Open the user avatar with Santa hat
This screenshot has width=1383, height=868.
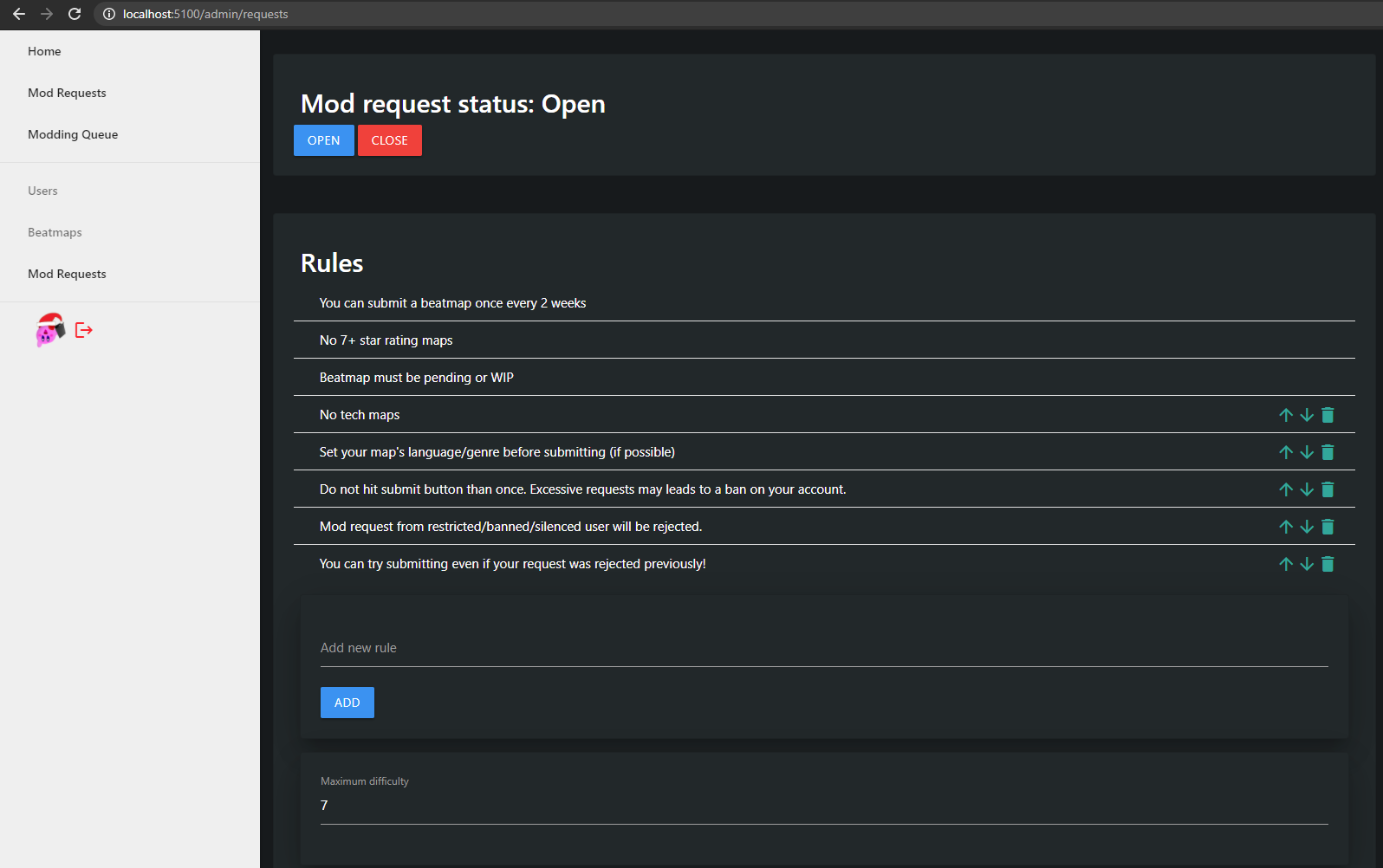50,330
